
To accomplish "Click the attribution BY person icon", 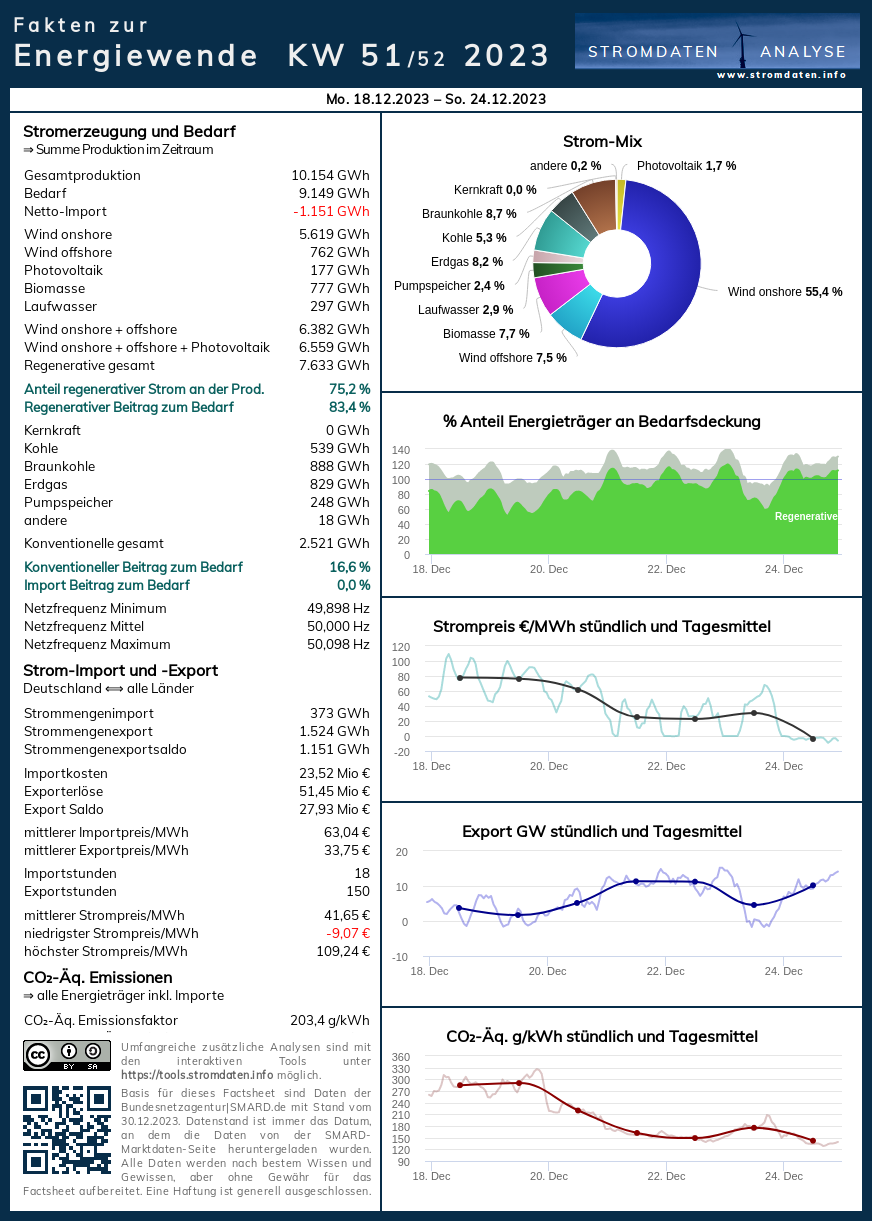I will (x=69, y=1051).
